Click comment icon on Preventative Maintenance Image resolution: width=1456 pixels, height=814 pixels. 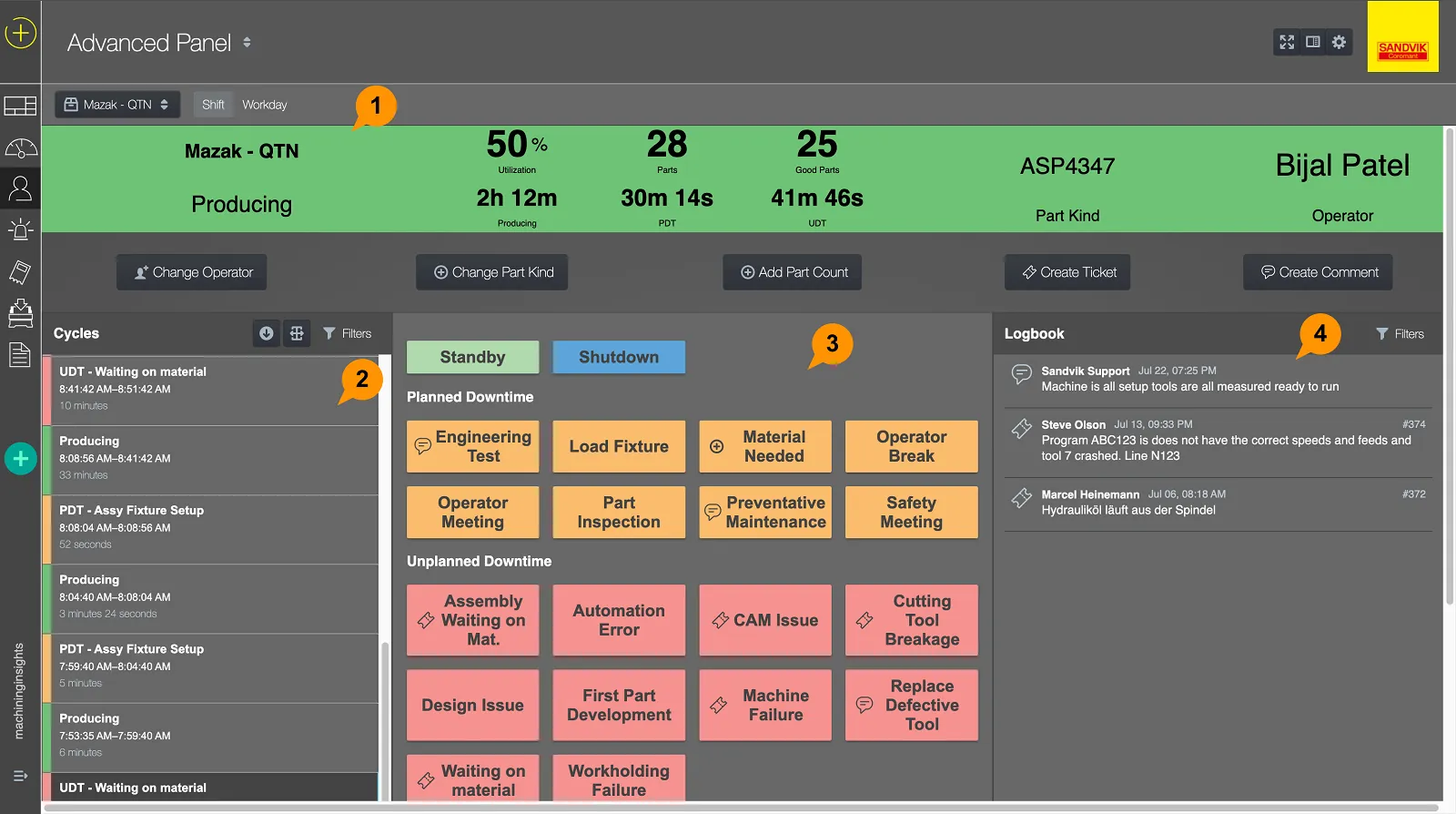[x=713, y=512]
